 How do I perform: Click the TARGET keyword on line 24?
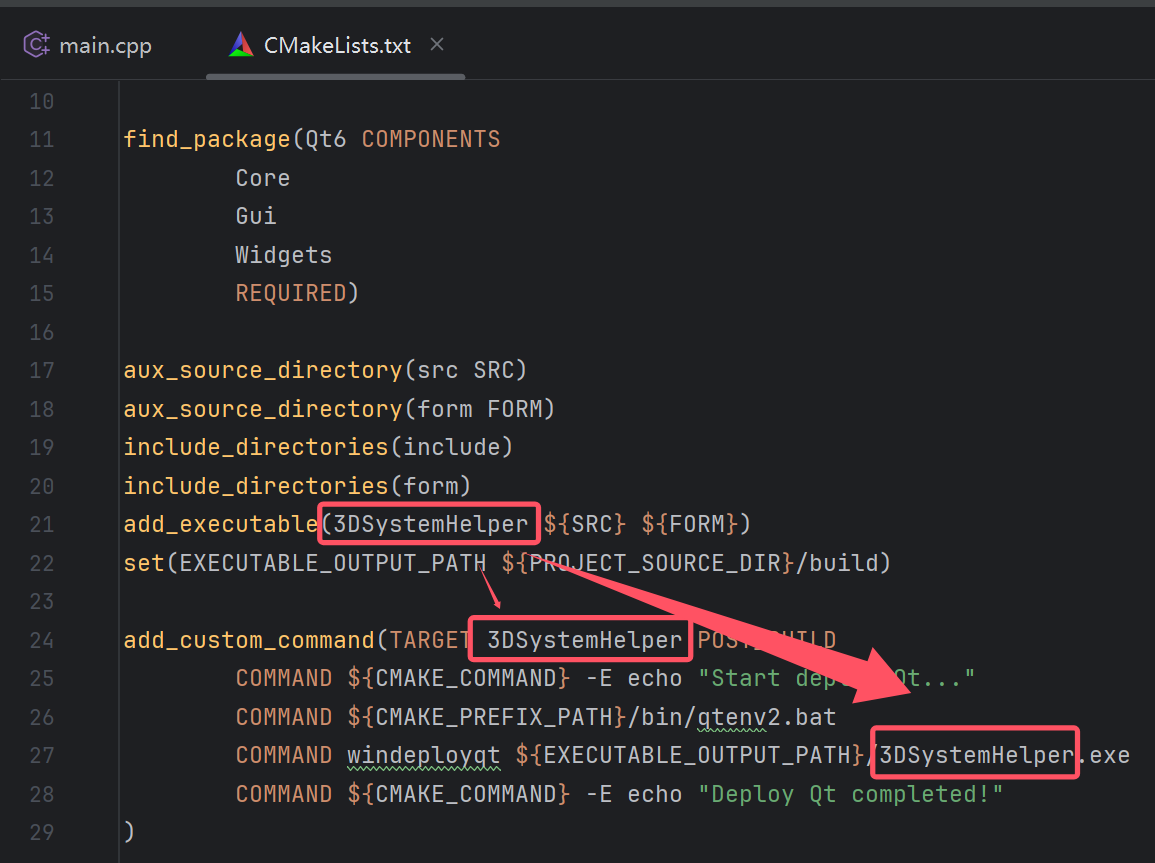pyautogui.click(x=431, y=640)
